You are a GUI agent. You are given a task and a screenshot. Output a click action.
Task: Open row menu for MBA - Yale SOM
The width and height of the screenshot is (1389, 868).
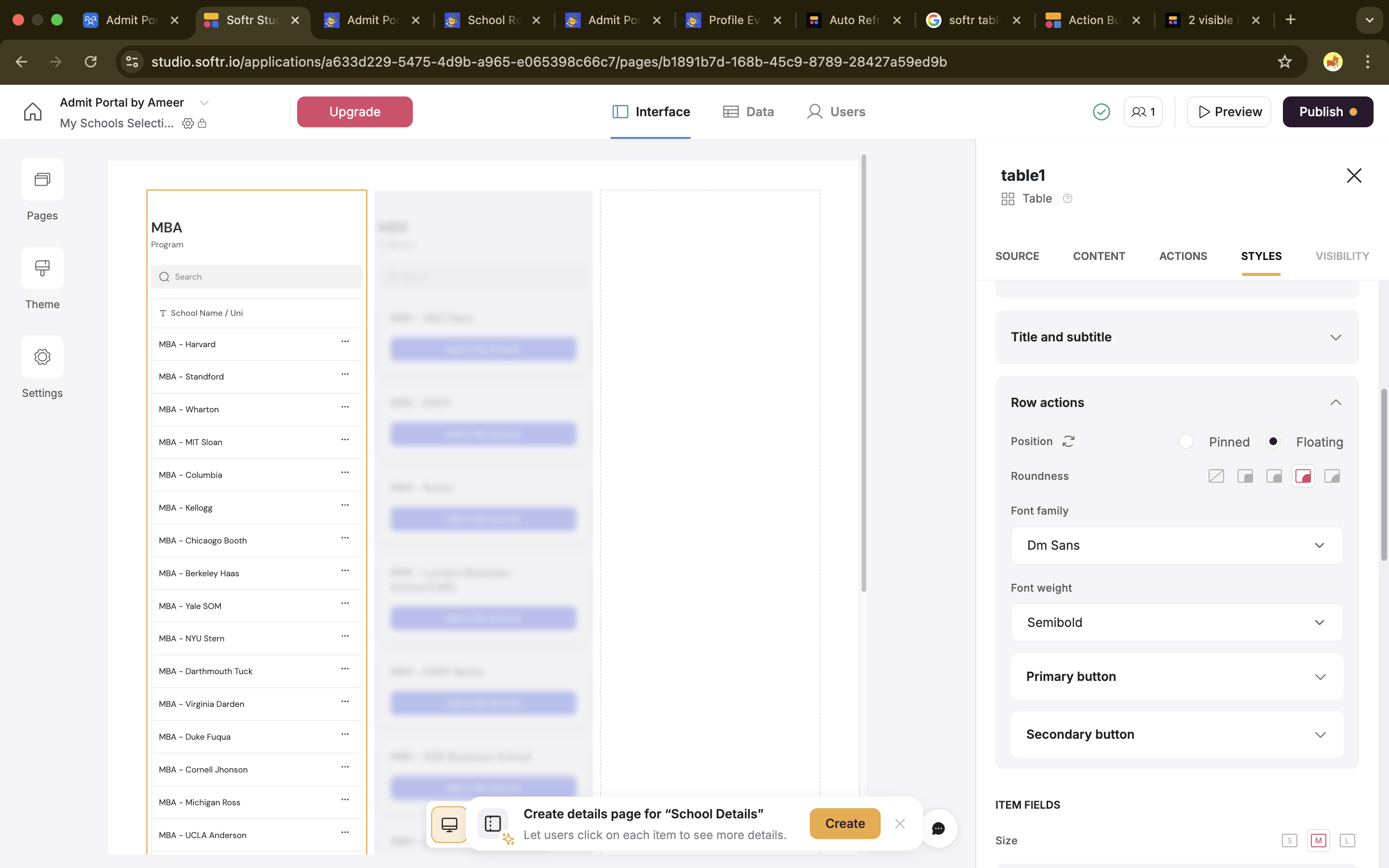point(345,603)
